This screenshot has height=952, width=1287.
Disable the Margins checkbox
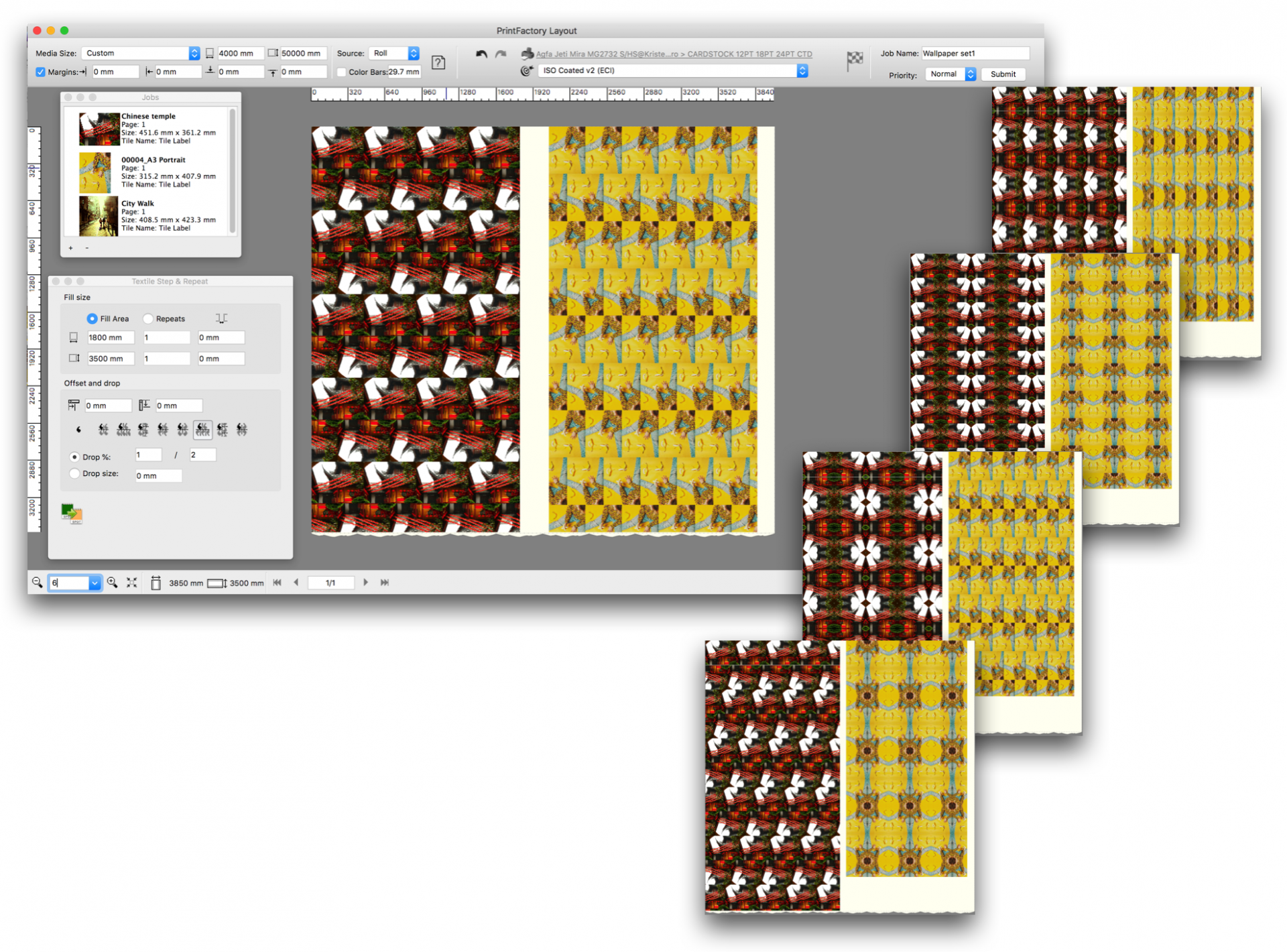point(40,72)
